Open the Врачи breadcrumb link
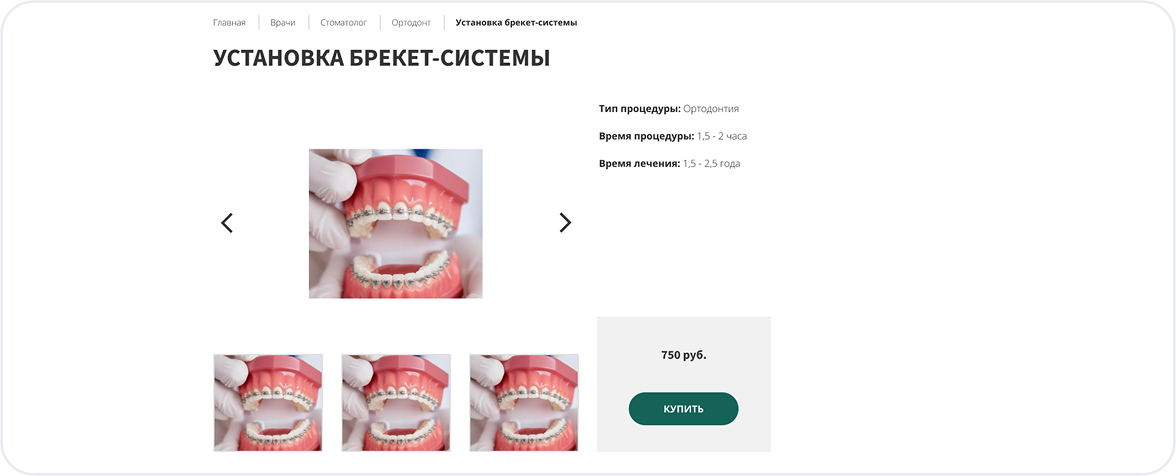The image size is (1176, 476). 283,22
